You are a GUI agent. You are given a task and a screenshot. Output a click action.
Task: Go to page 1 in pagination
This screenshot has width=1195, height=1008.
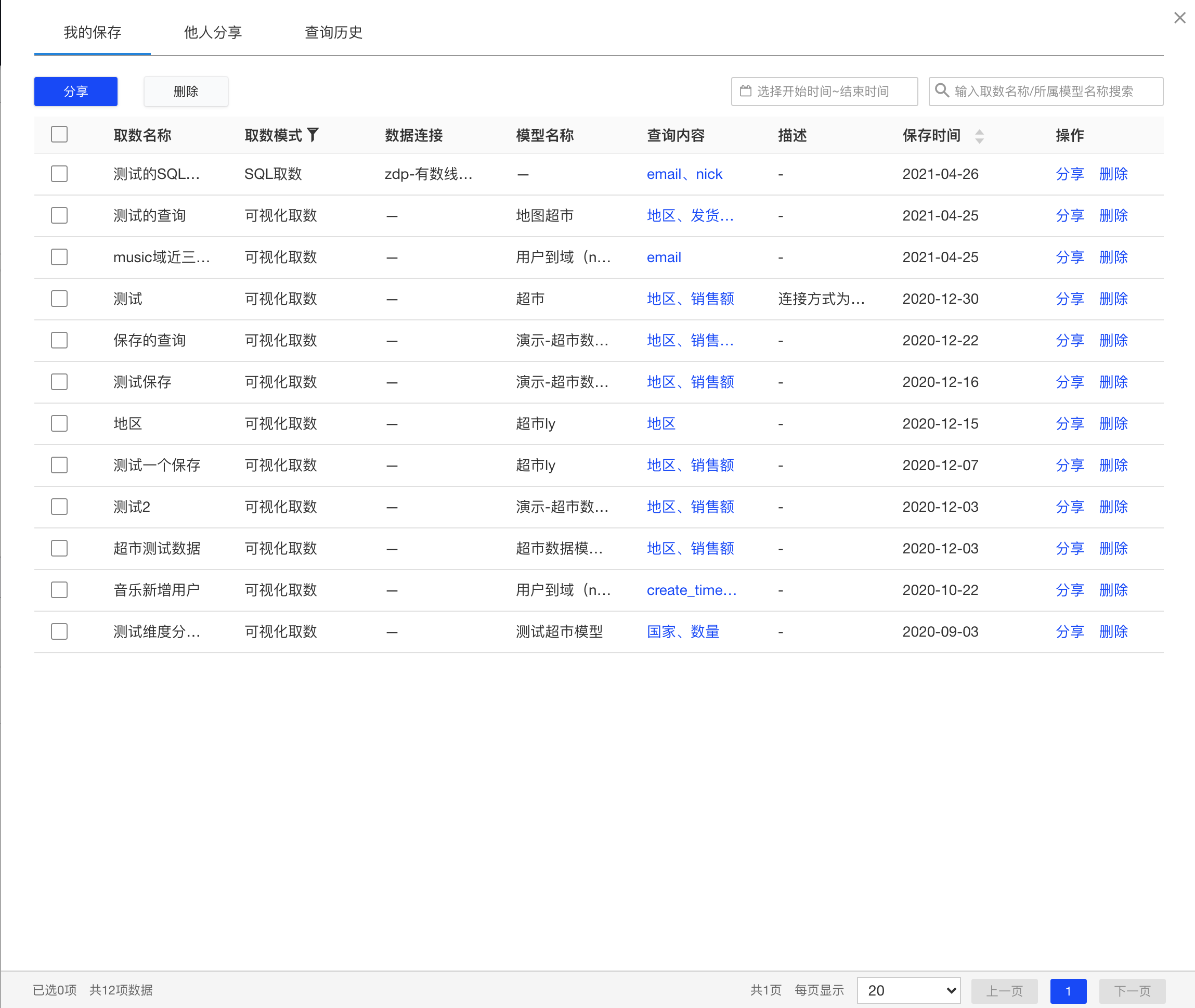pos(1068,990)
